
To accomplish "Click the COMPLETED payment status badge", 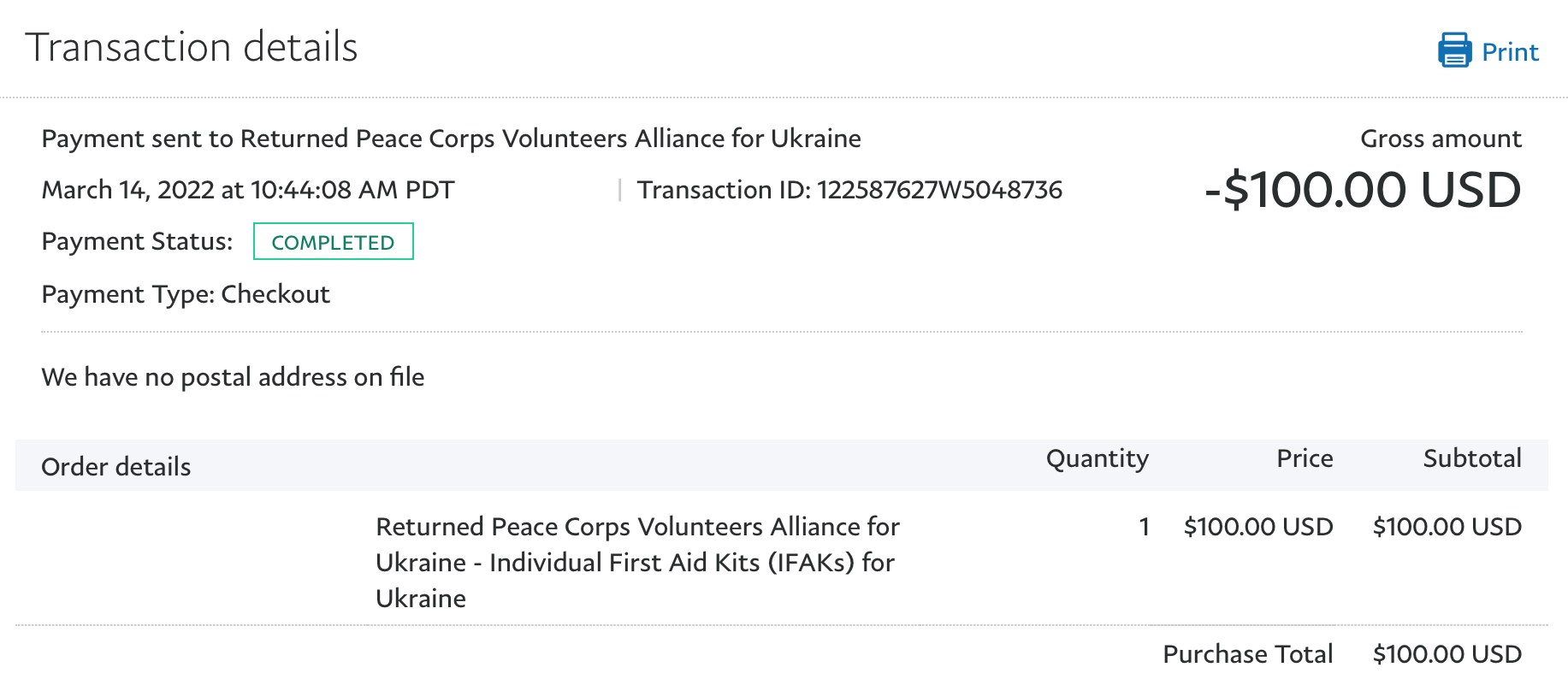I will pyautogui.click(x=334, y=241).
